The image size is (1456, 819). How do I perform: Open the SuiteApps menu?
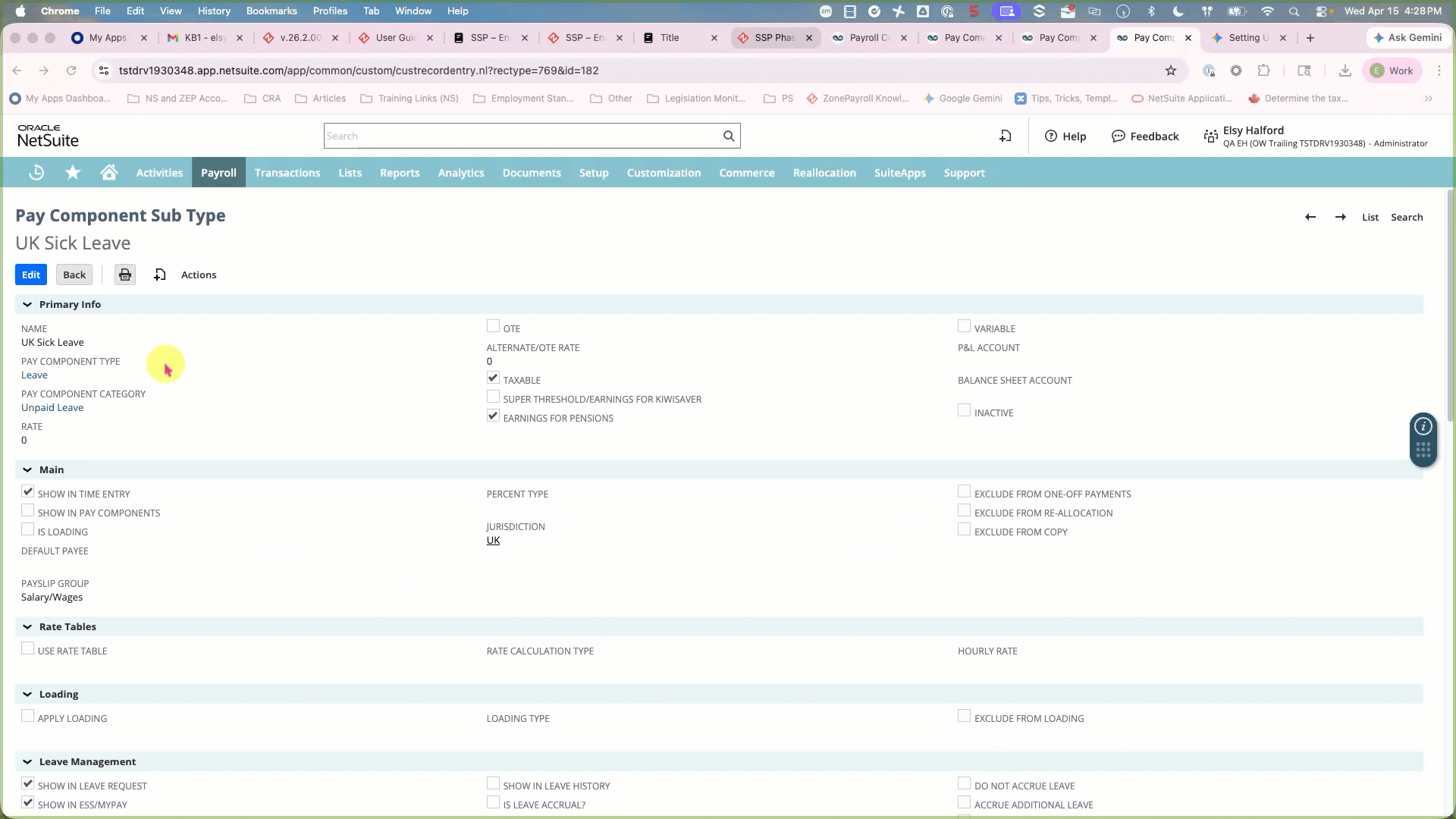point(899,173)
